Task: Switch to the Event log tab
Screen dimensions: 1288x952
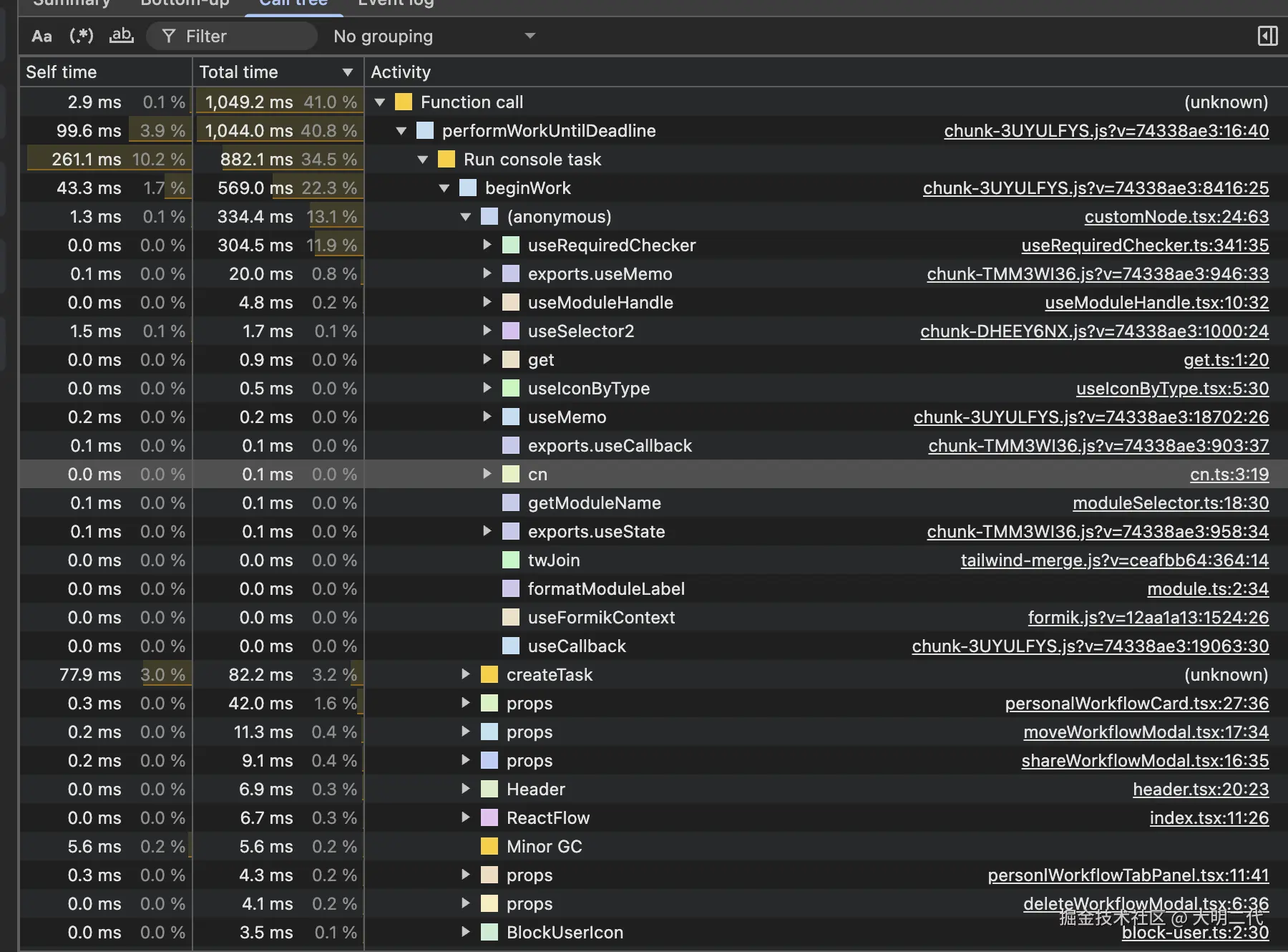Action: tap(396, 4)
